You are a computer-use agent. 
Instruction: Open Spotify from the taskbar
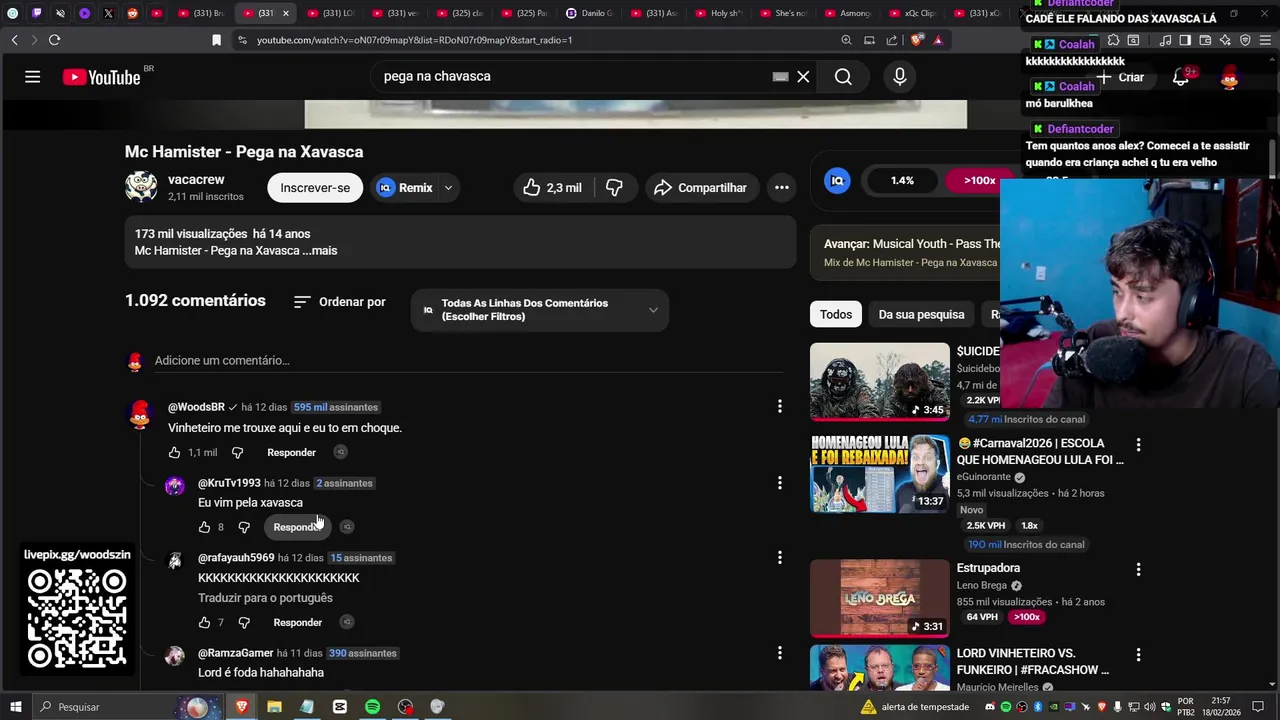(x=372, y=707)
